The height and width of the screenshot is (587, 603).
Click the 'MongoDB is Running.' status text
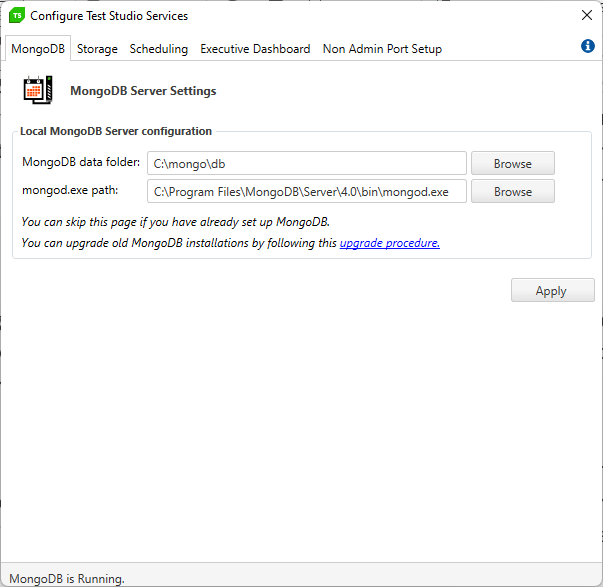(67, 578)
